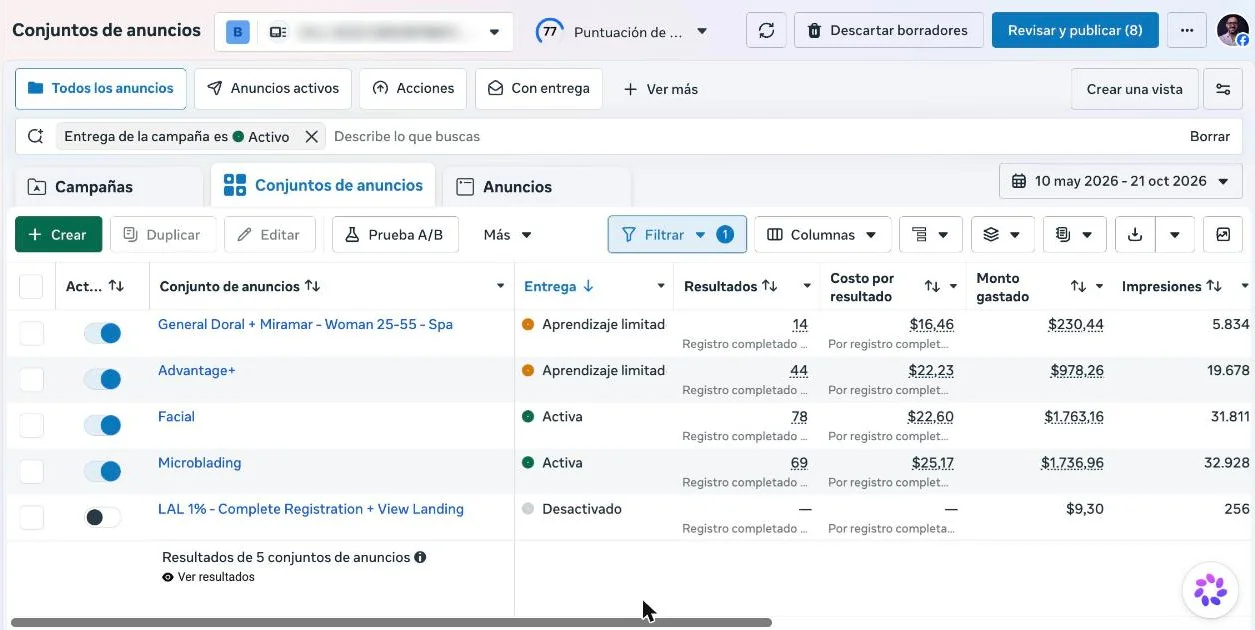Open the charts panel icon
This screenshot has height=630, width=1255.
(1223, 235)
